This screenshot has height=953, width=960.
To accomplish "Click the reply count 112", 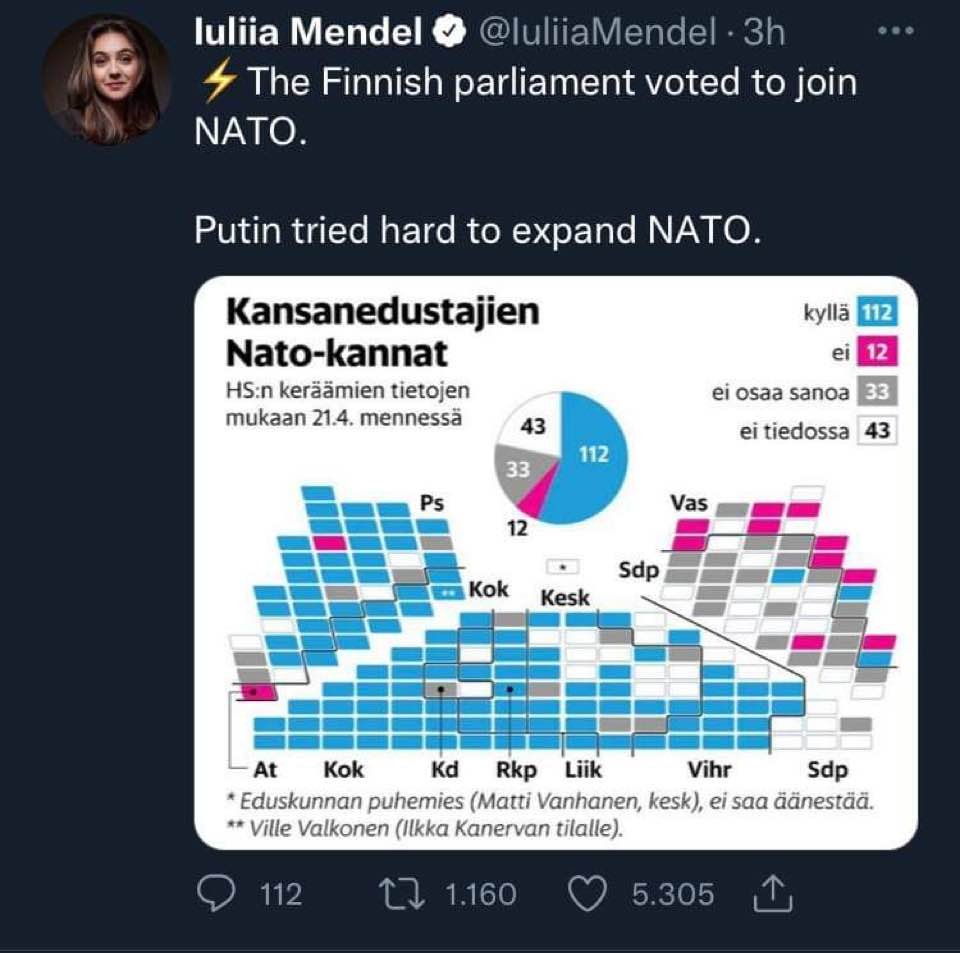I will 281,893.
